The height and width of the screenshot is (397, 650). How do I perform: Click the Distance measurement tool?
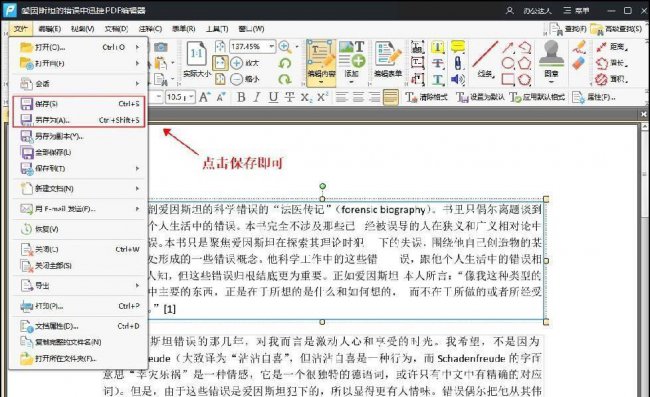611,47
